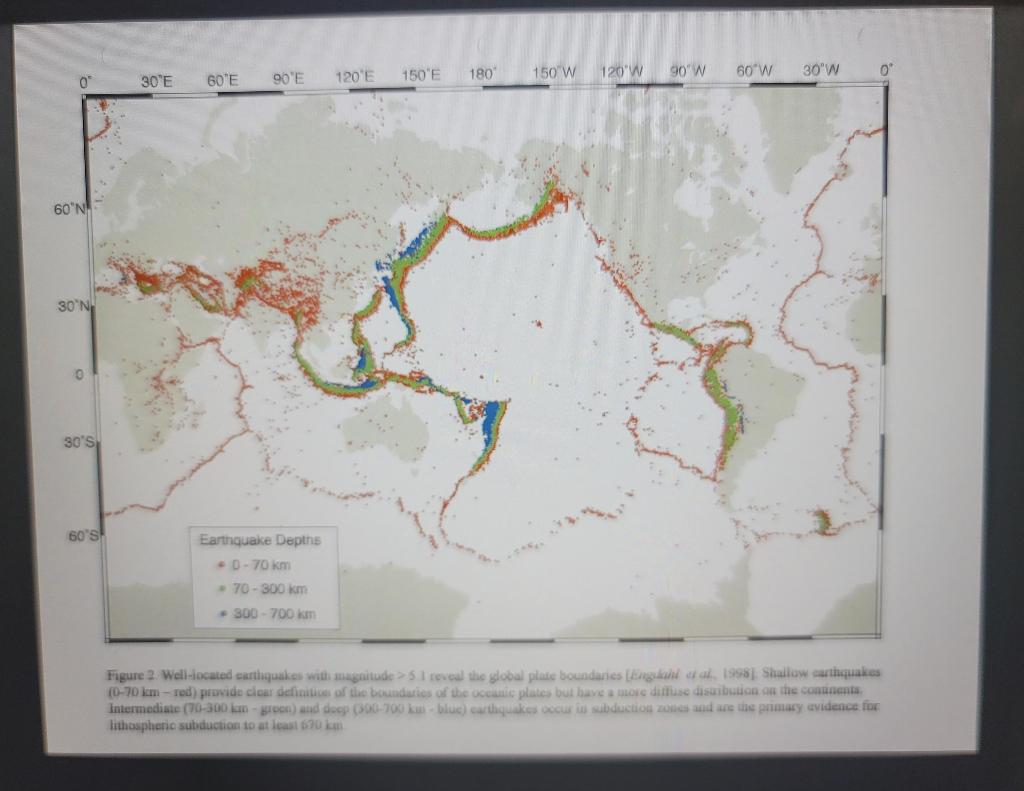Click the 60°E longitude label

pos(222,80)
